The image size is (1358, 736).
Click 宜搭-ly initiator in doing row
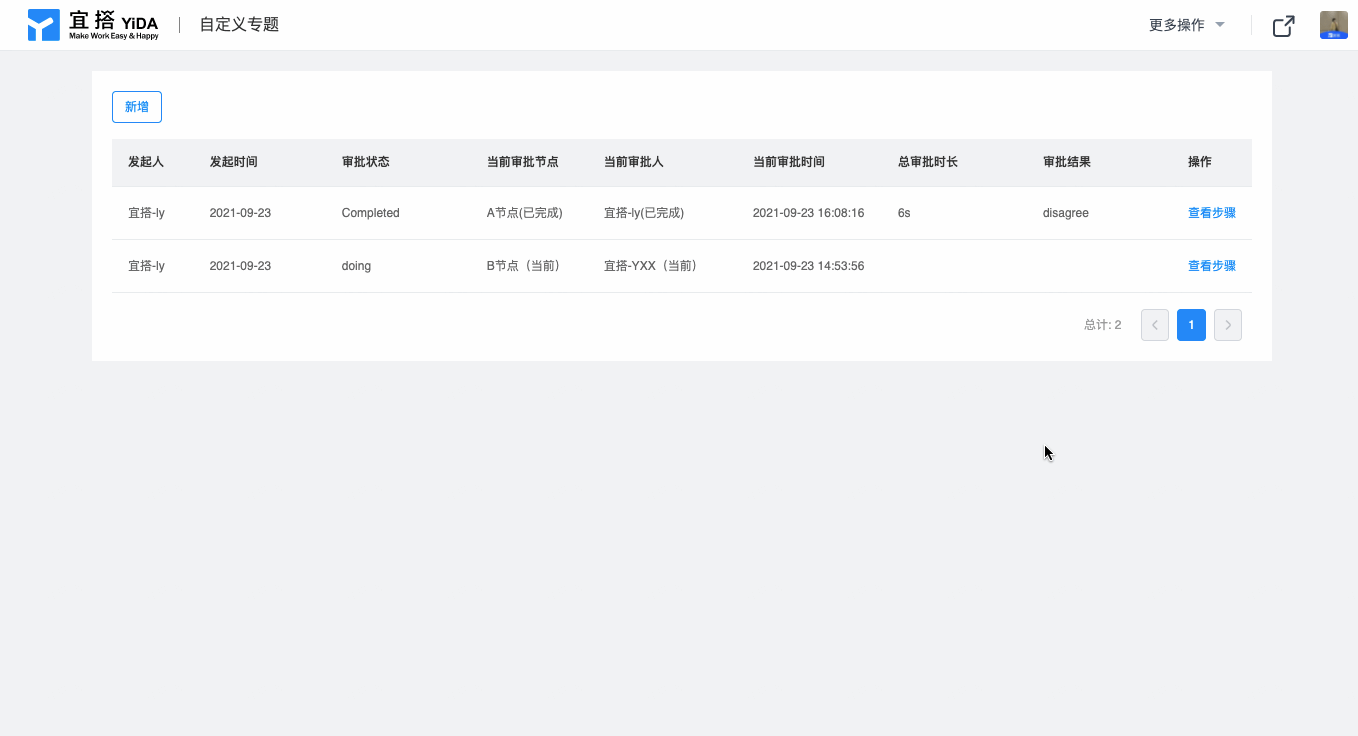(x=146, y=266)
